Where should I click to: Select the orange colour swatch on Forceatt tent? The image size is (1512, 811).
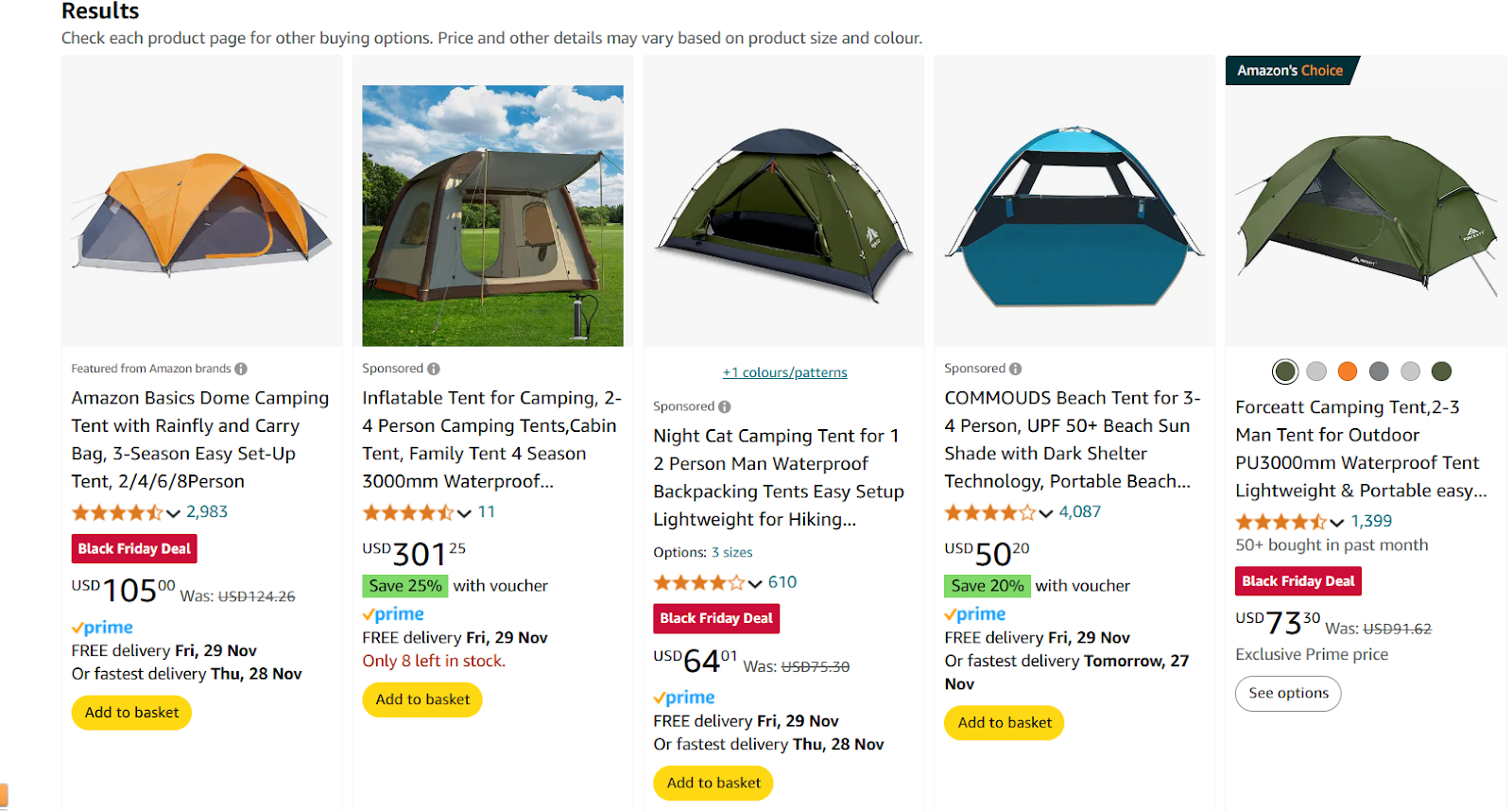(1348, 371)
